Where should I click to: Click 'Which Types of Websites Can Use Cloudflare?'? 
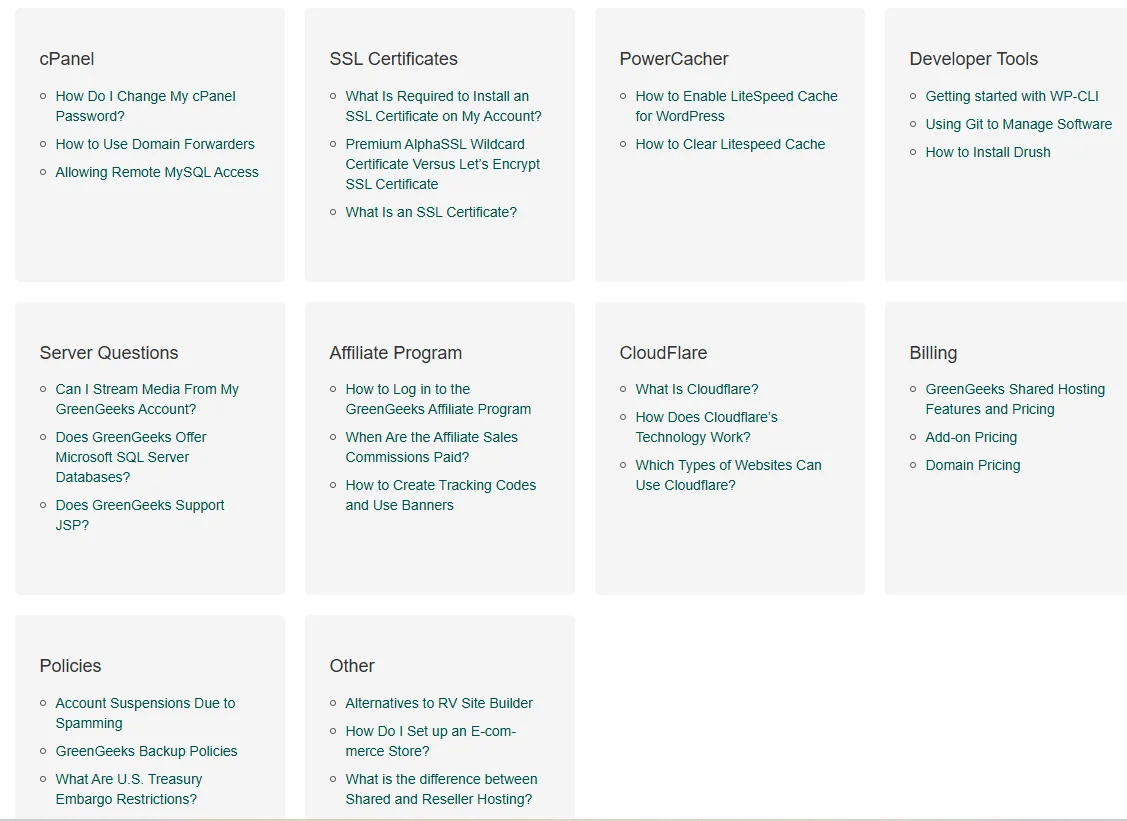(x=728, y=475)
